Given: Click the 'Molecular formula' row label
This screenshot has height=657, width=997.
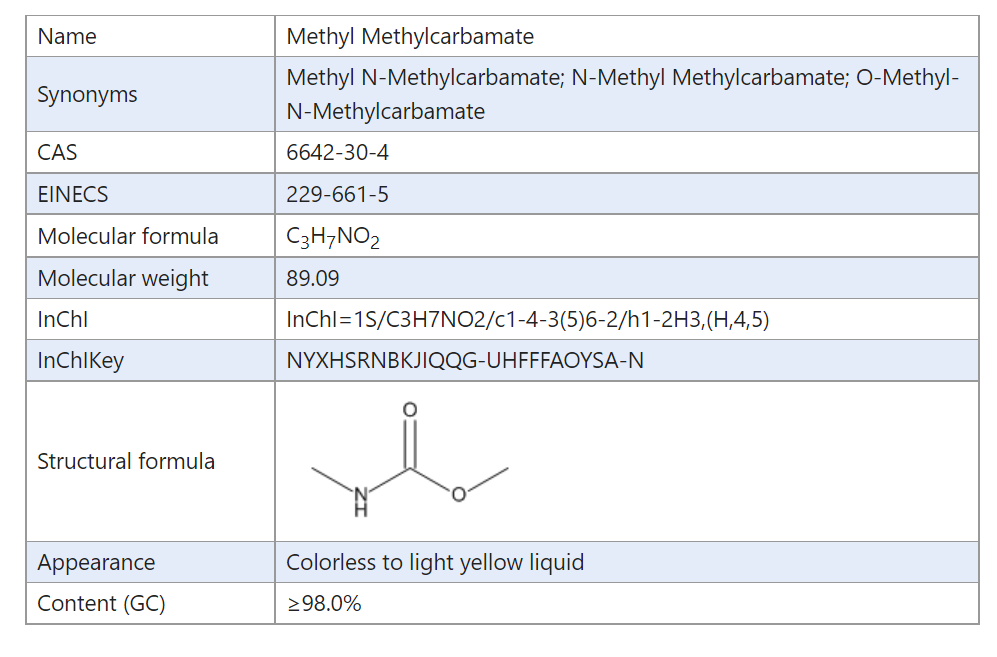Looking at the screenshot, I should pyautogui.click(x=128, y=236).
